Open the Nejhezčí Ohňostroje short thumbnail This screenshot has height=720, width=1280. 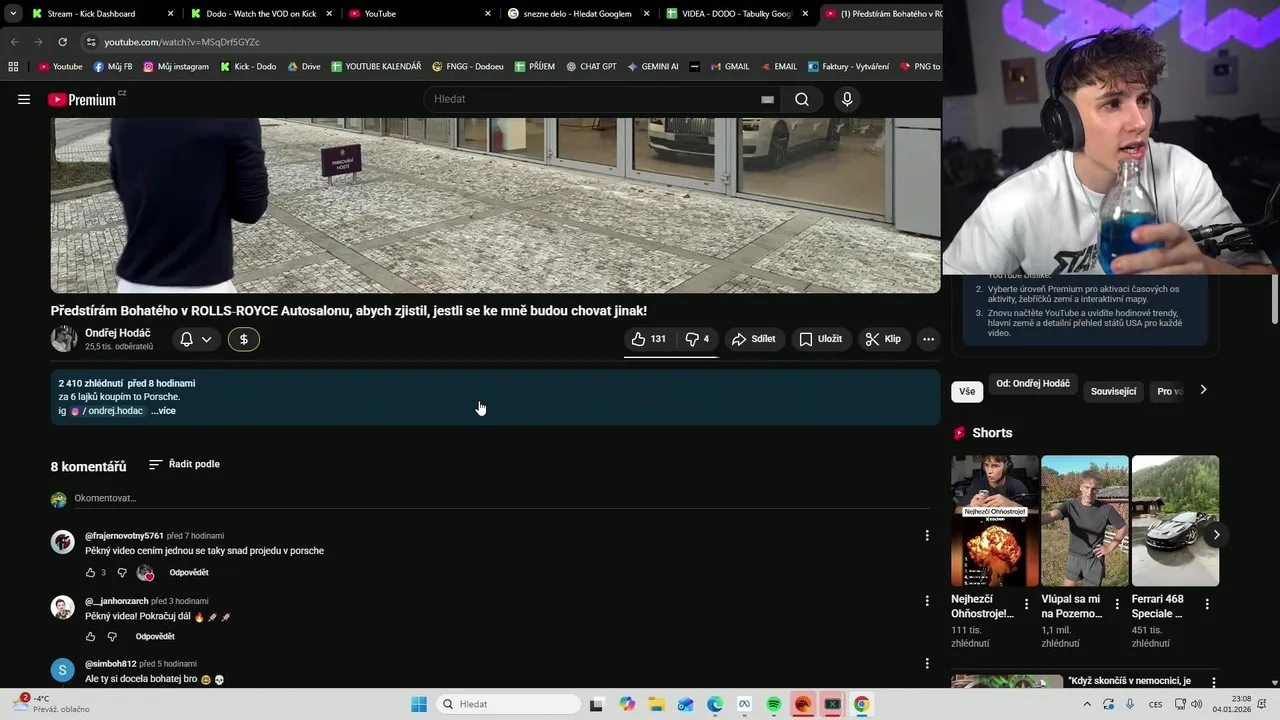[x=995, y=521]
